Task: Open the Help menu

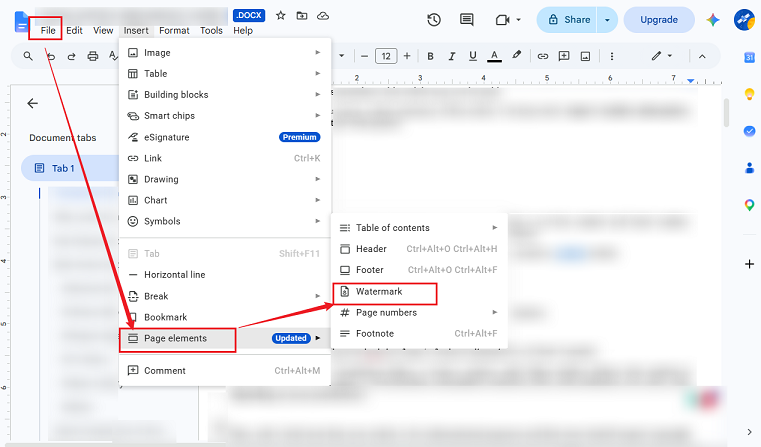Action: click(243, 30)
